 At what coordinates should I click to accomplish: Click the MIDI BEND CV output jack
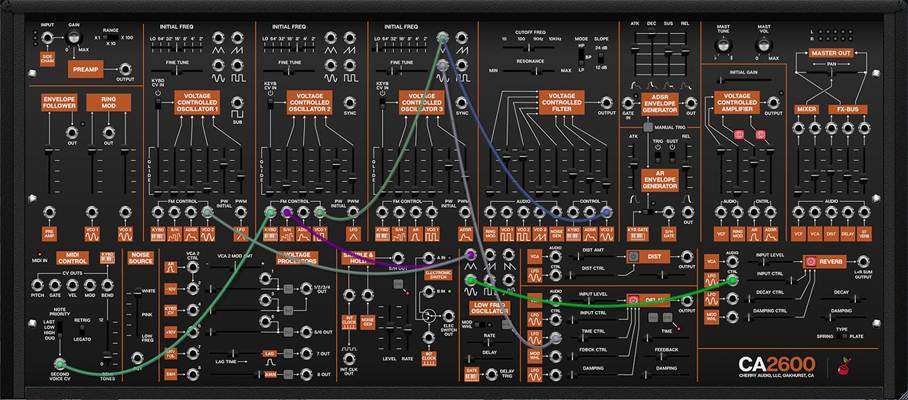(x=107, y=285)
